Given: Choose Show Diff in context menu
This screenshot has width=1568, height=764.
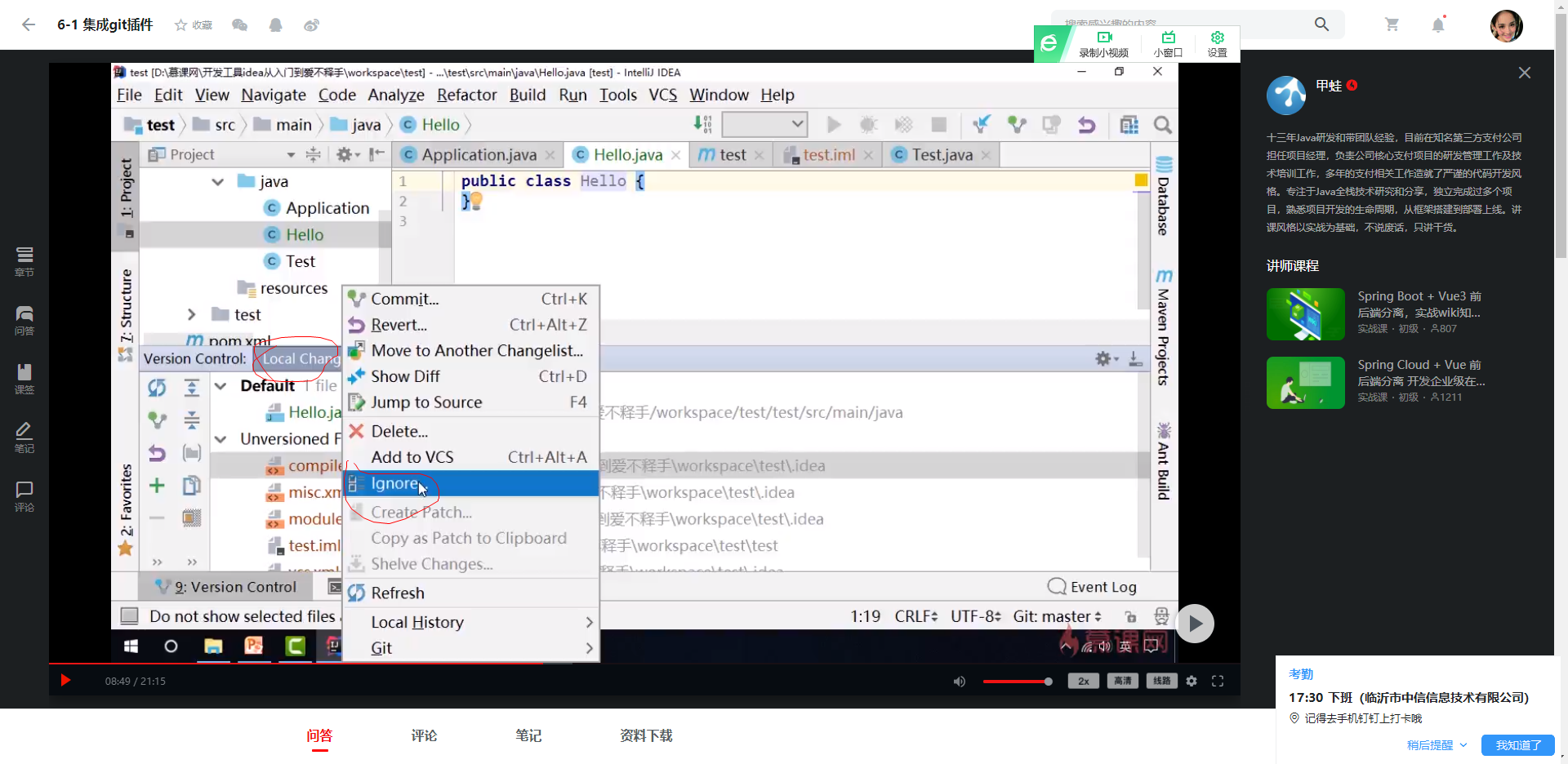Looking at the screenshot, I should coord(471,376).
